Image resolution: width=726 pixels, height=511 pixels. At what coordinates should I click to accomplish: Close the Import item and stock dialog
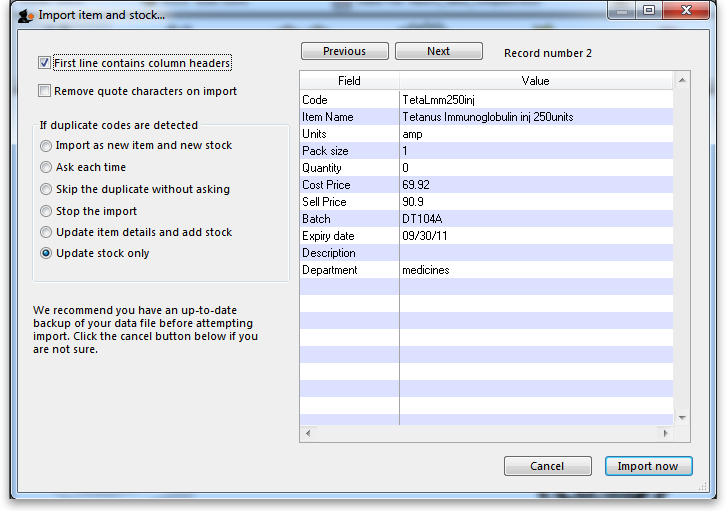(x=687, y=11)
